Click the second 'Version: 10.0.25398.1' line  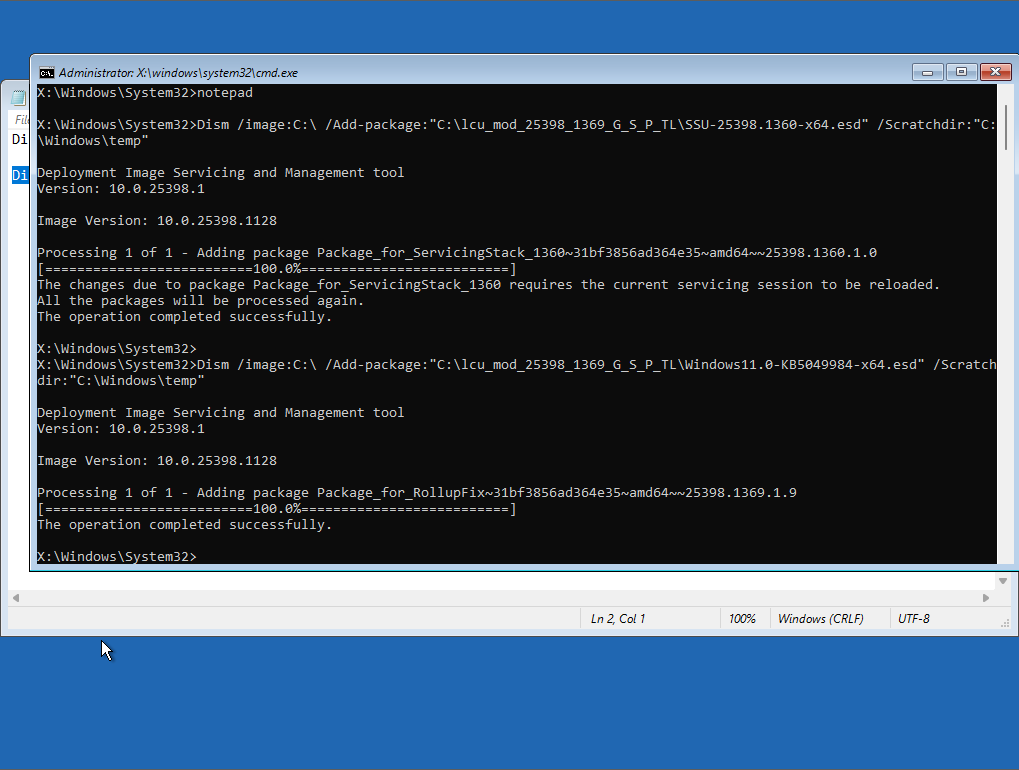tap(121, 429)
